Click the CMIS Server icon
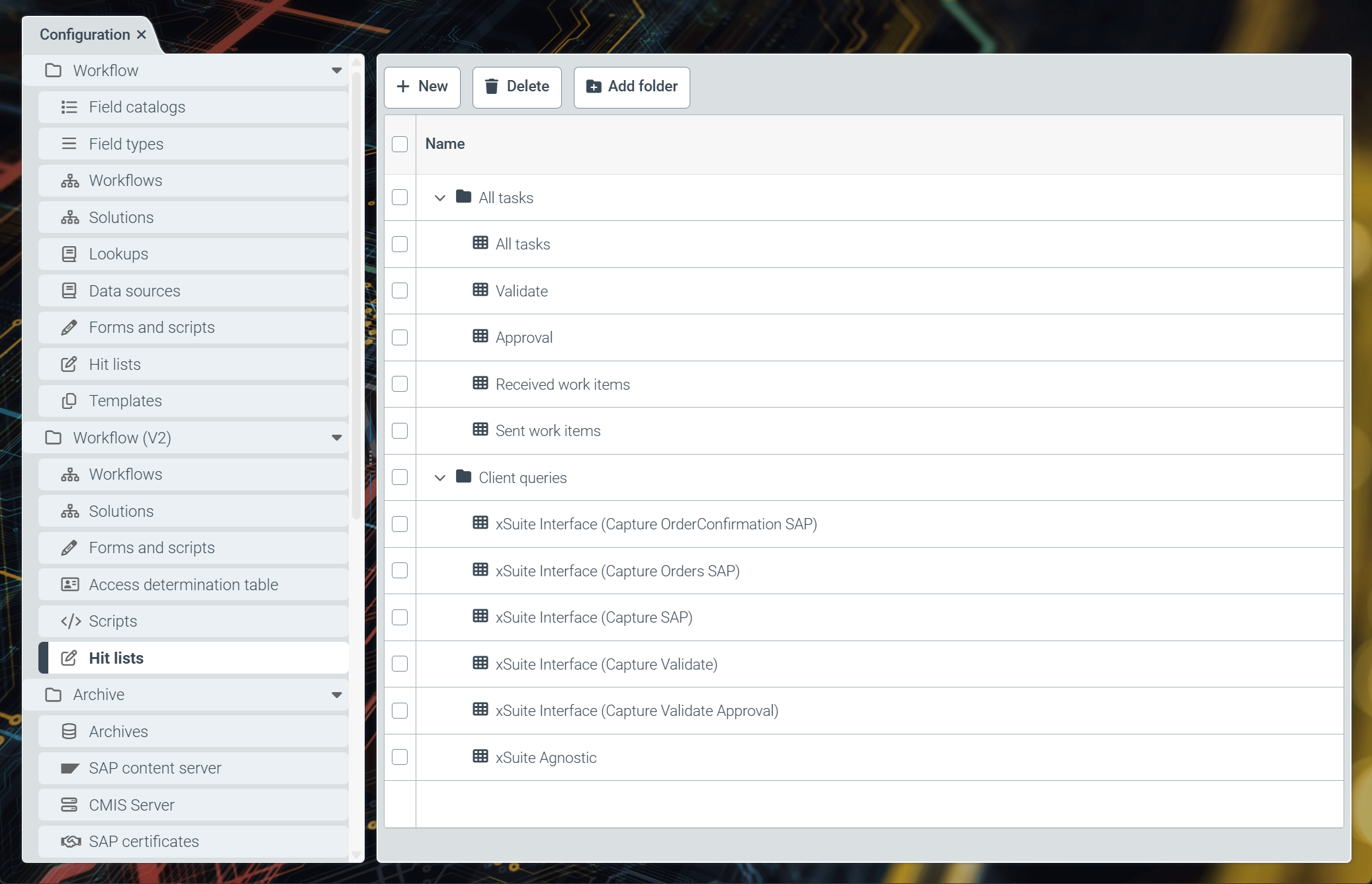 pos(69,805)
